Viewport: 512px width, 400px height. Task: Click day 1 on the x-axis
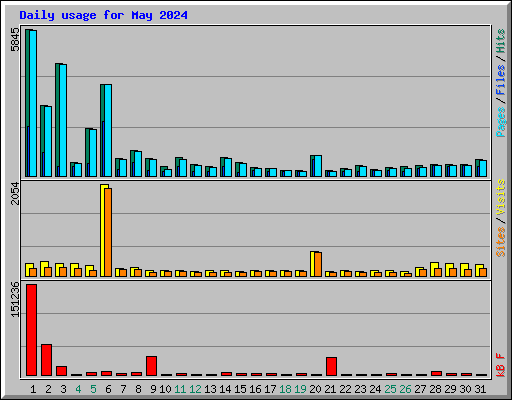(33, 389)
